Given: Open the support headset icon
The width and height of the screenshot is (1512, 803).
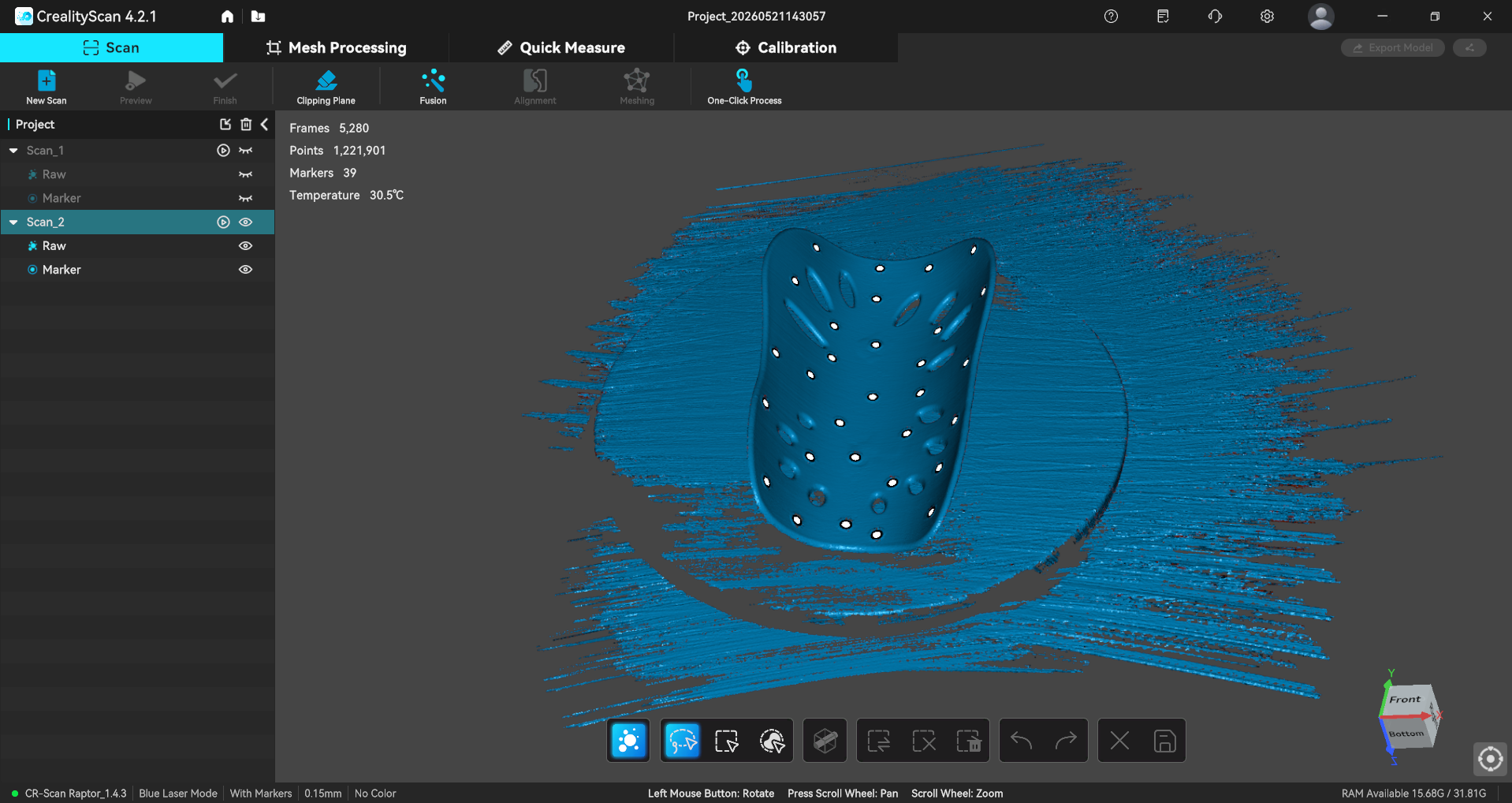Looking at the screenshot, I should 1215,17.
